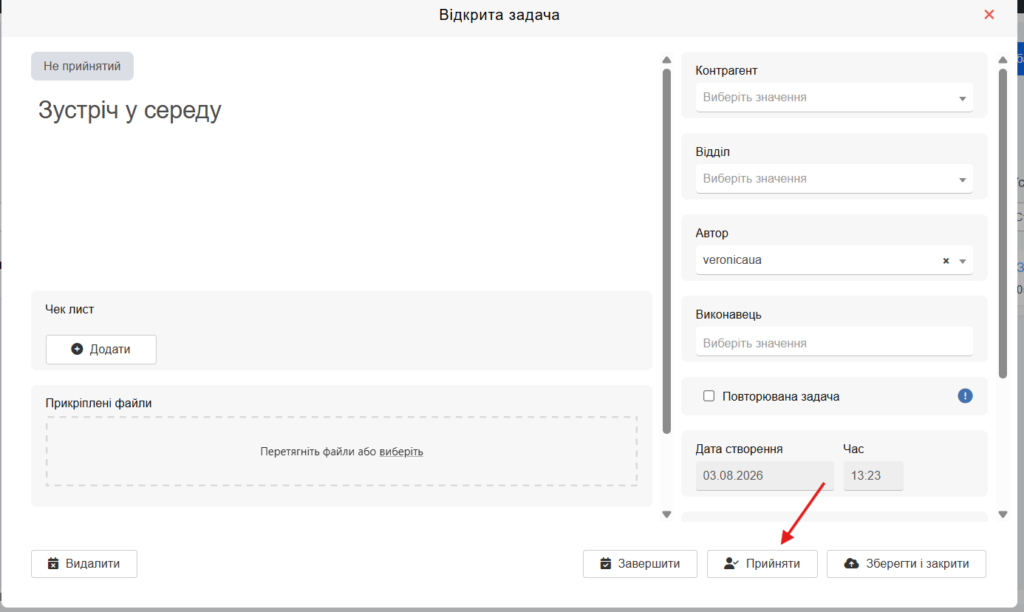
Task: Click user-check icon on Прийняти button
Action: click(x=731, y=564)
